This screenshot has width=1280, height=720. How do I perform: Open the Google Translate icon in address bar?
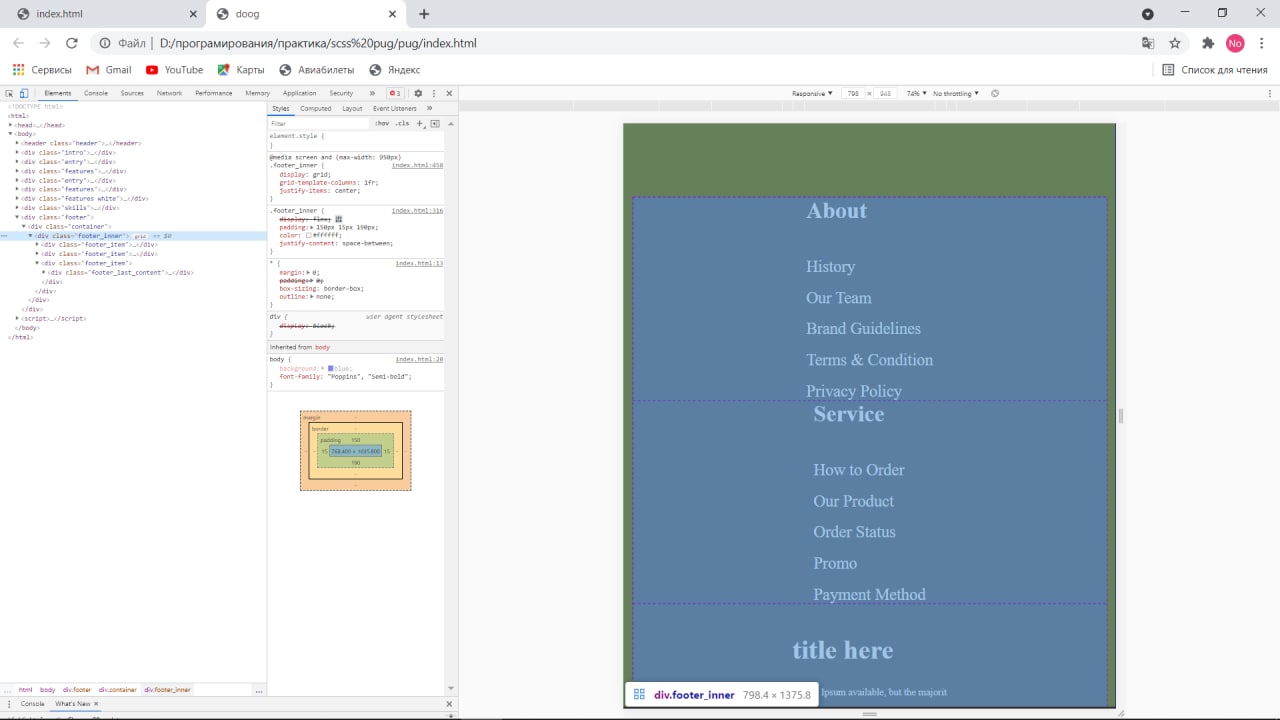tap(1148, 43)
